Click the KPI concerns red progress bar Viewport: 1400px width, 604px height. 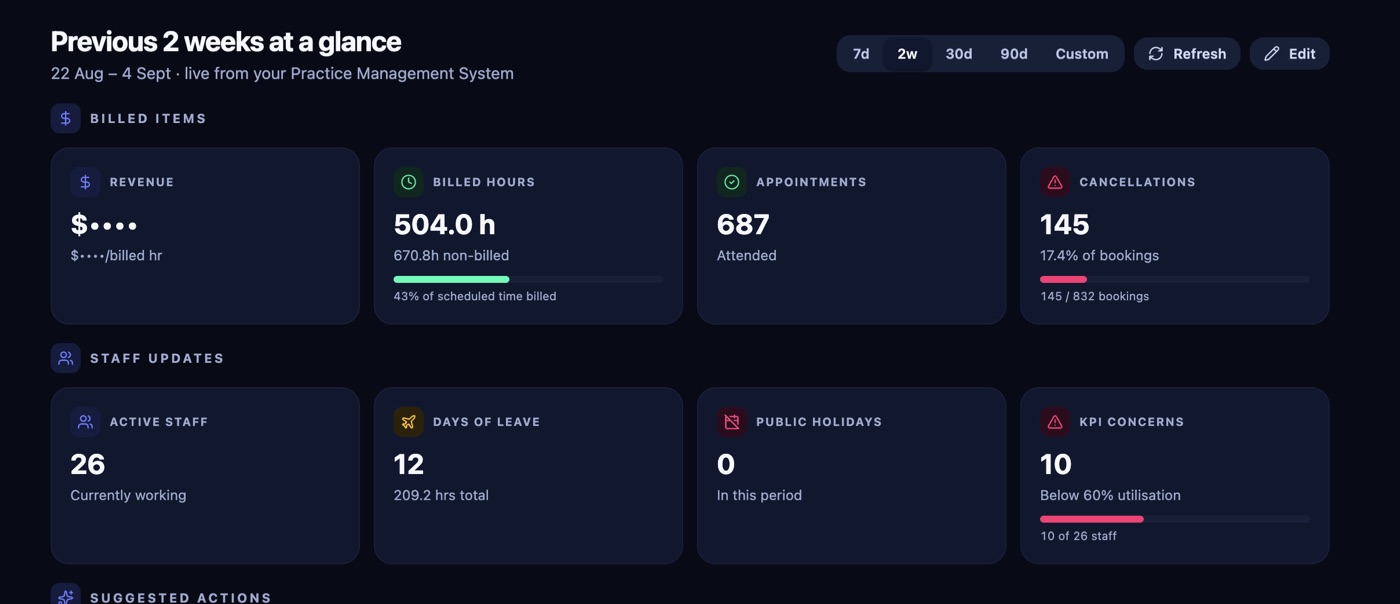click(x=1175, y=519)
